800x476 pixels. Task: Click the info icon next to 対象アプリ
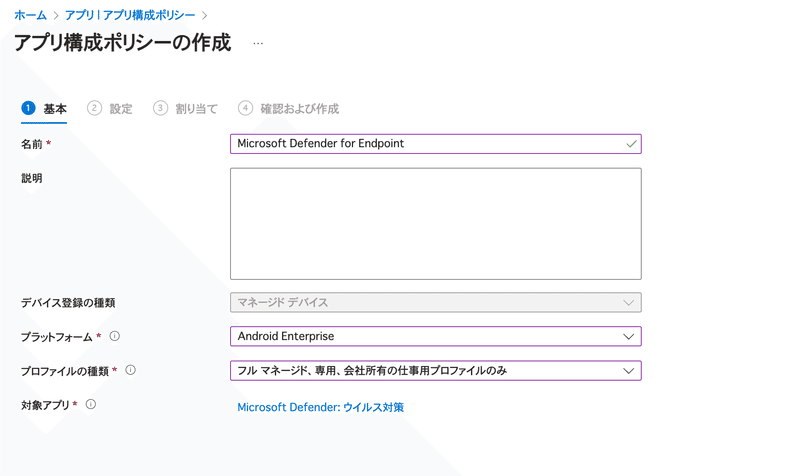tap(91, 405)
